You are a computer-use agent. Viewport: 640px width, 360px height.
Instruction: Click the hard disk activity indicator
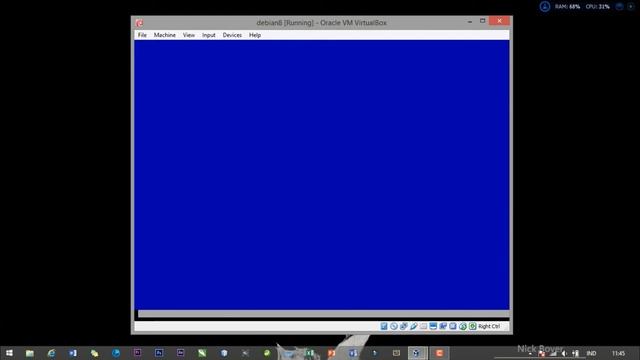(x=384, y=326)
